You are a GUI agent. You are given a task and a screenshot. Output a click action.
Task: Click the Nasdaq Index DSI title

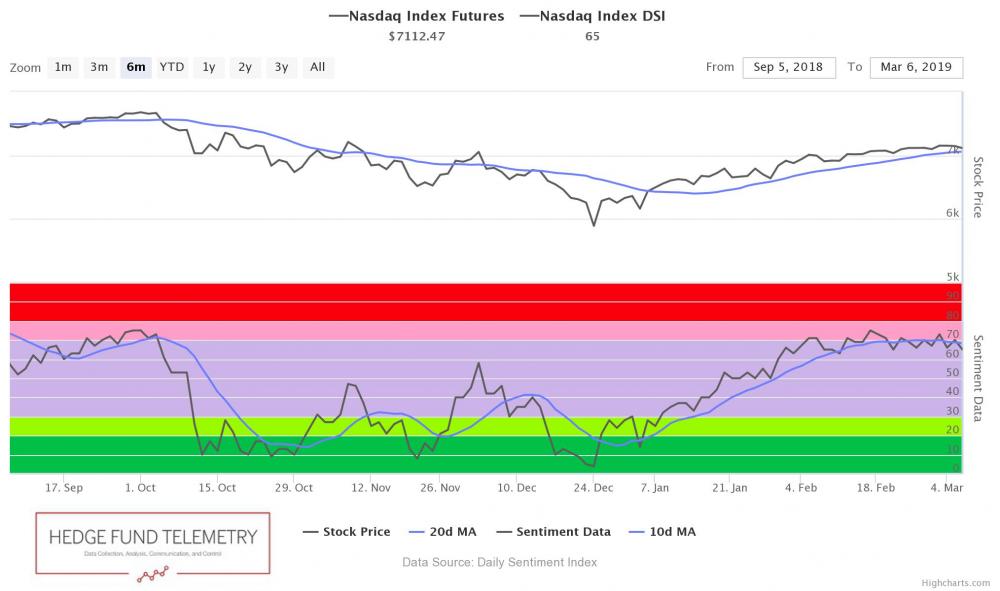(592, 16)
